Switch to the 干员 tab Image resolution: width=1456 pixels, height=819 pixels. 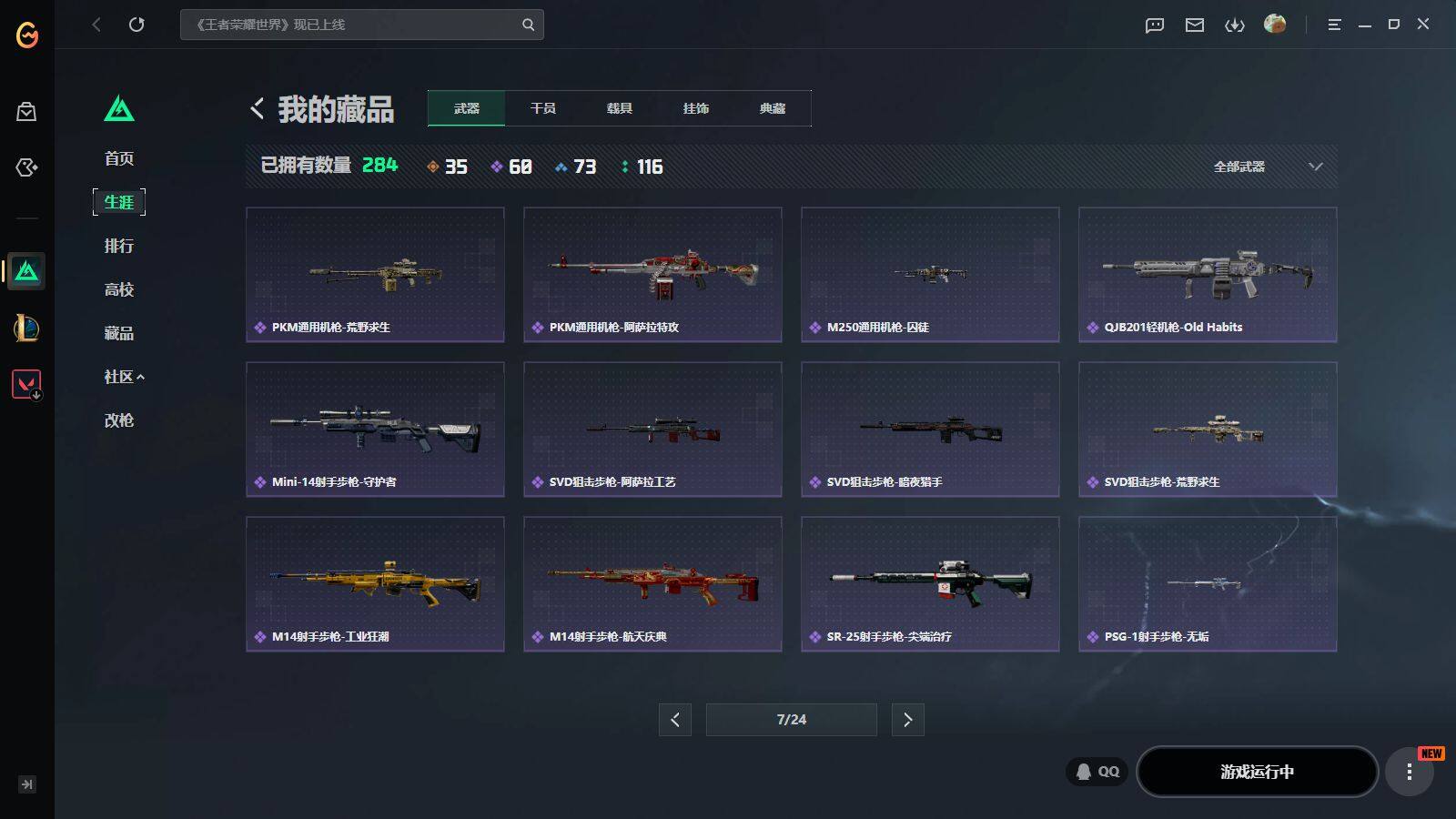543,108
